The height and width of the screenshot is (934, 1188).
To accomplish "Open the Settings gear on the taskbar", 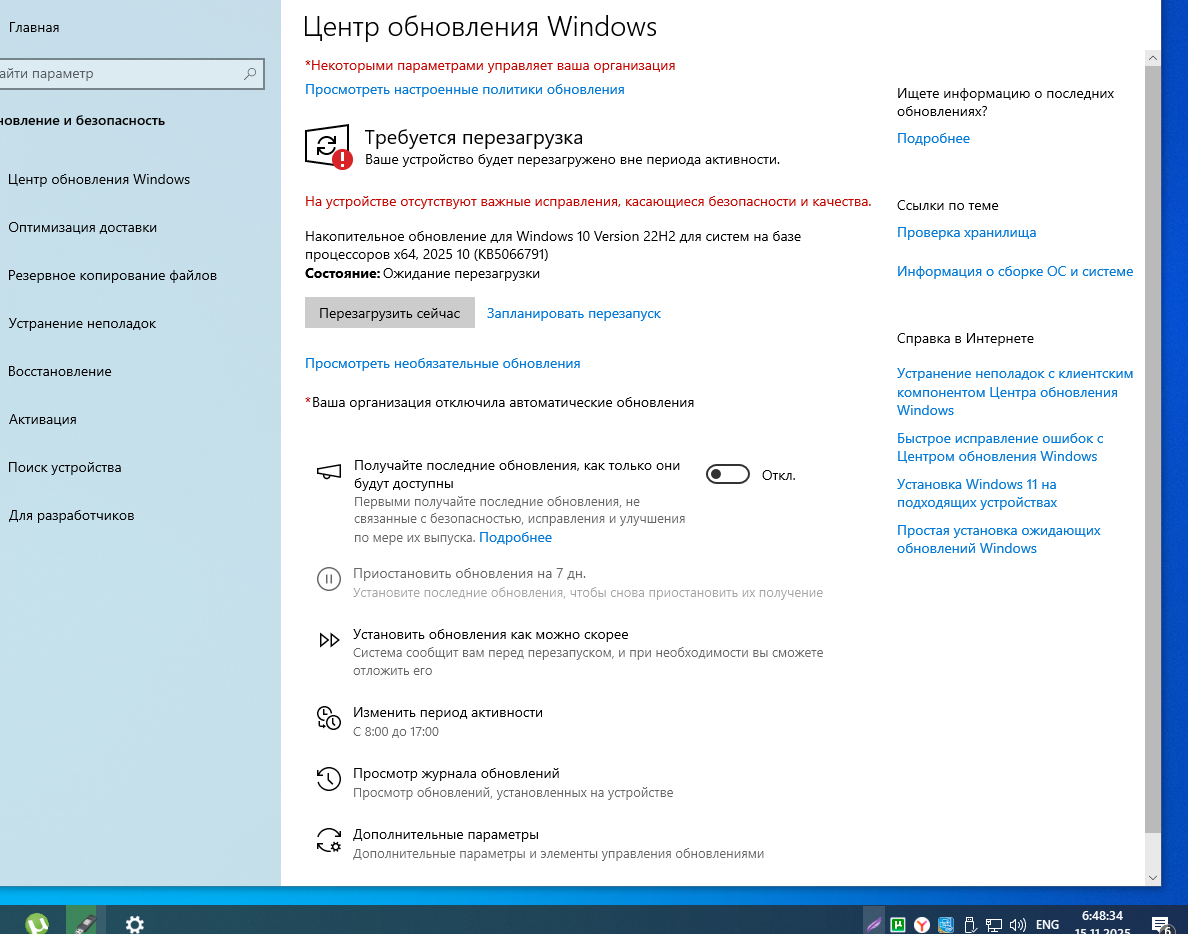I will pos(134,924).
